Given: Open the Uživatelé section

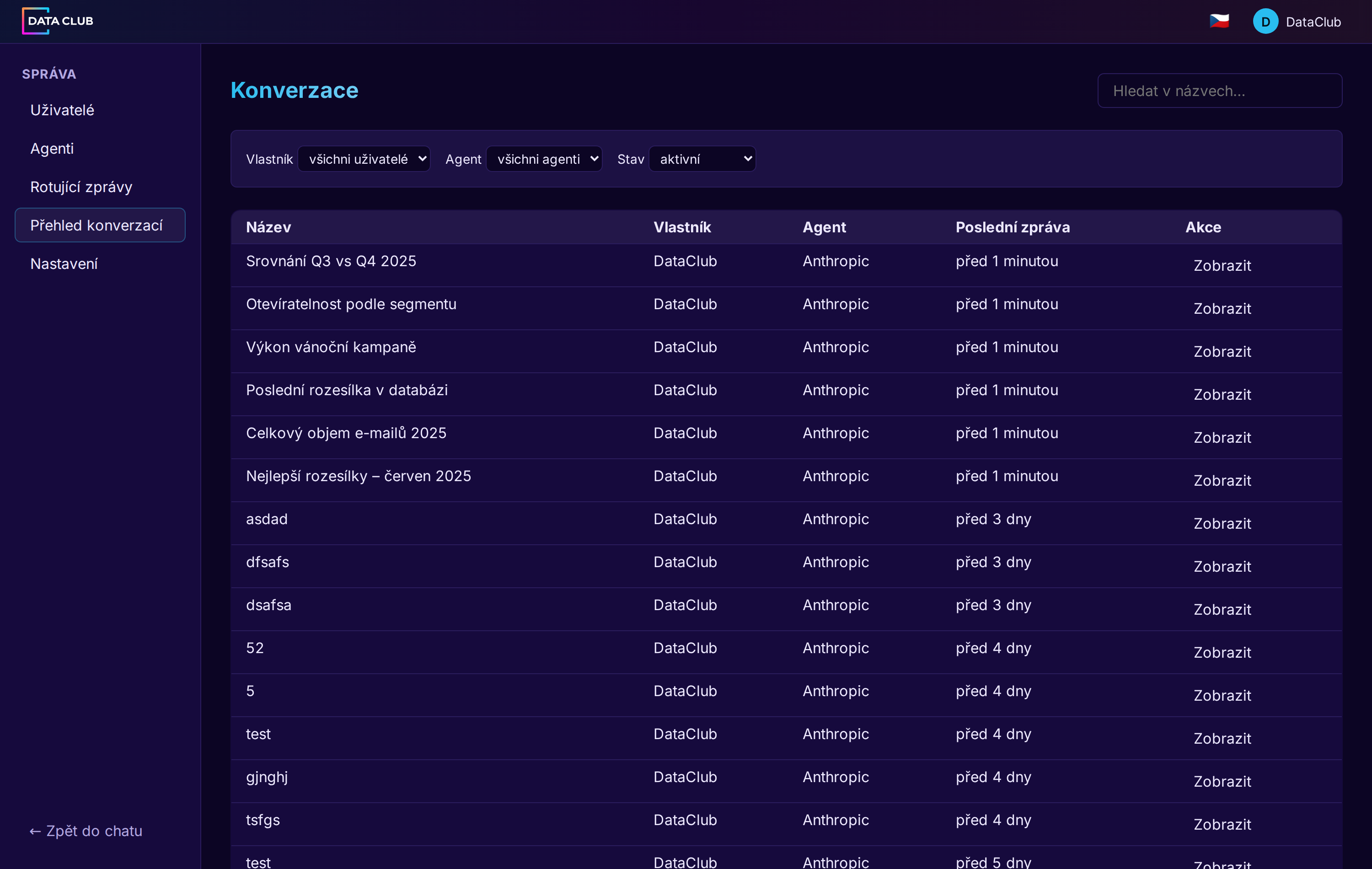Looking at the screenshot, I should click(x=100, y=110).
